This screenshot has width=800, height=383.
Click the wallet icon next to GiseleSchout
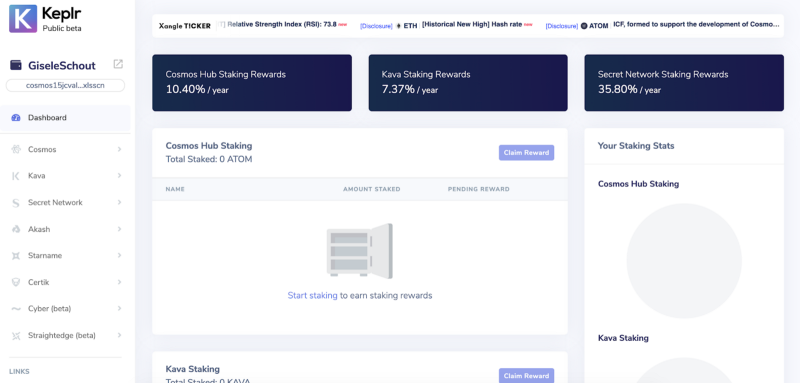[16, 65]
